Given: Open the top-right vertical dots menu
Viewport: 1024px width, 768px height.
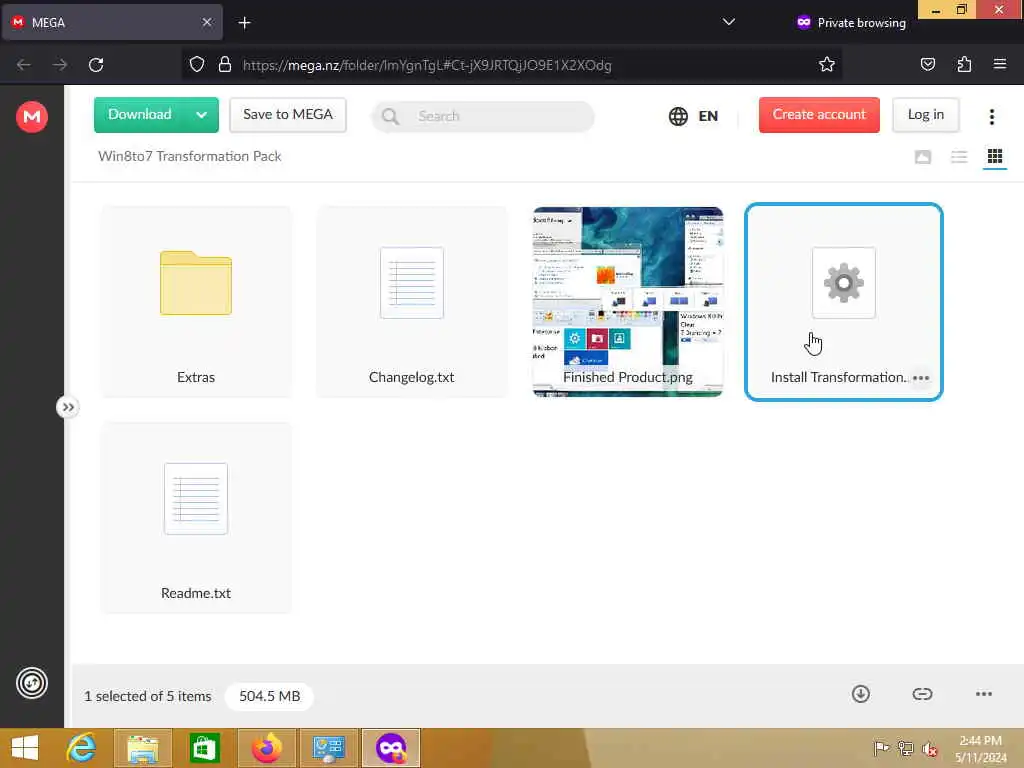Looking at the screenshot, I should (x=991, y=116).
